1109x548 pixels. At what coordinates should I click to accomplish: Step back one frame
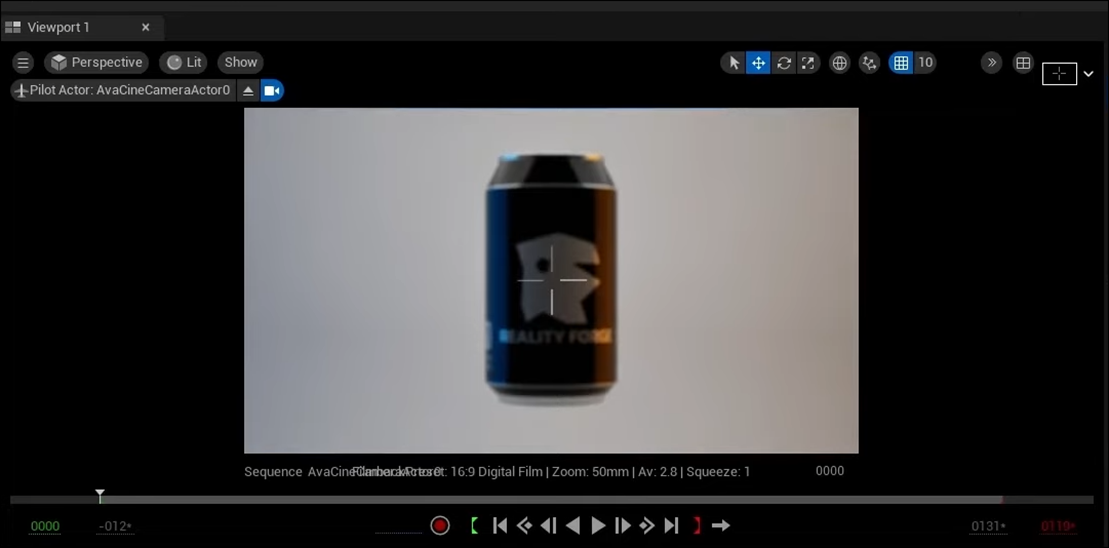click(x=548, y=525)
